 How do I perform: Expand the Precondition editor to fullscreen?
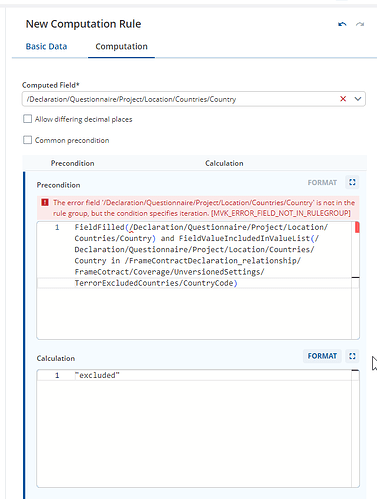(352, 182)
